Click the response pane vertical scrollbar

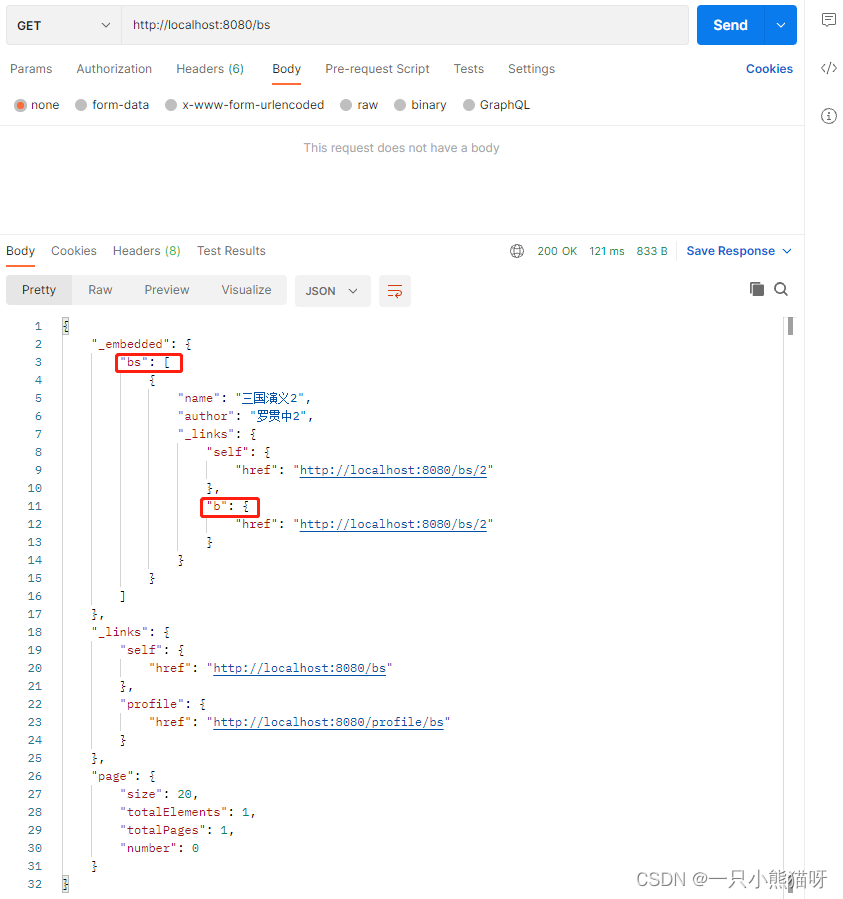790,327
